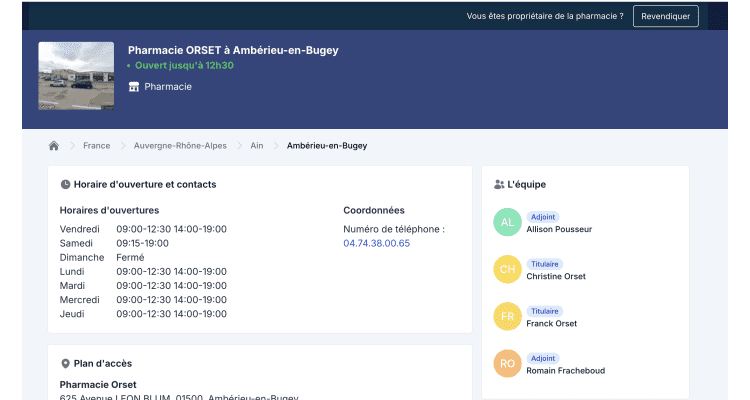This screenshot has height=400, width=750.
Task: Click the Adjoint badge above Allison Pousseur
Action: tap(543, 217)
